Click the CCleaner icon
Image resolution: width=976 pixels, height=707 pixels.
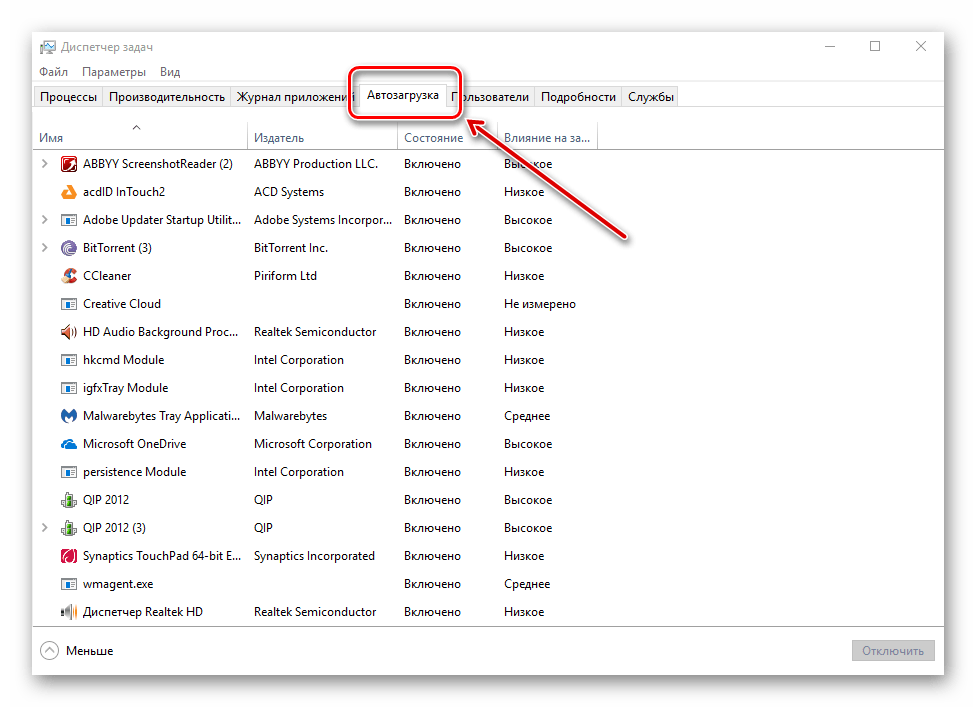tap(68, 276)
